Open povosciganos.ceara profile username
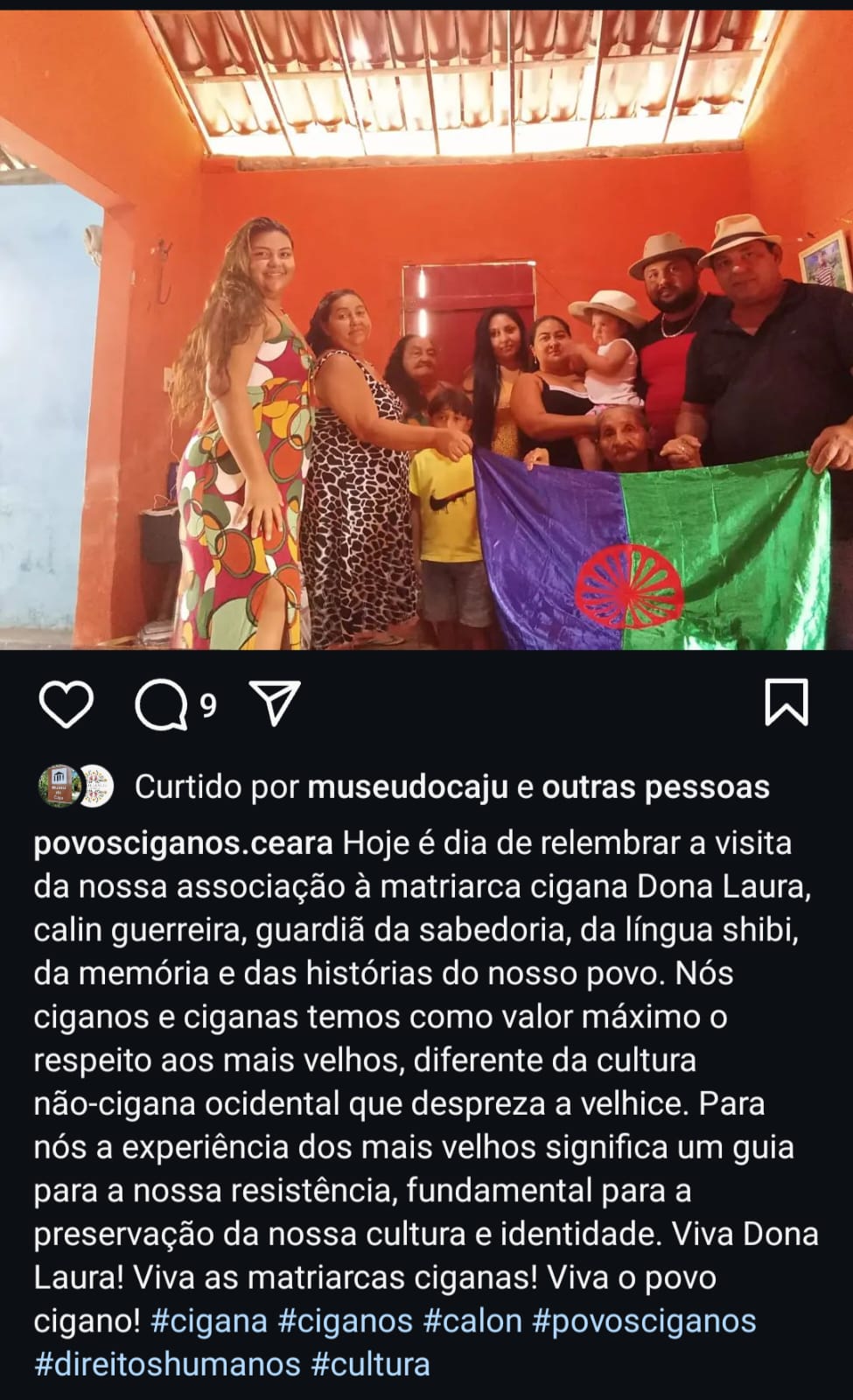Image resolution: width=853 pixels, height=1400 pixels. pyautogui.click(x=184, y=844)
